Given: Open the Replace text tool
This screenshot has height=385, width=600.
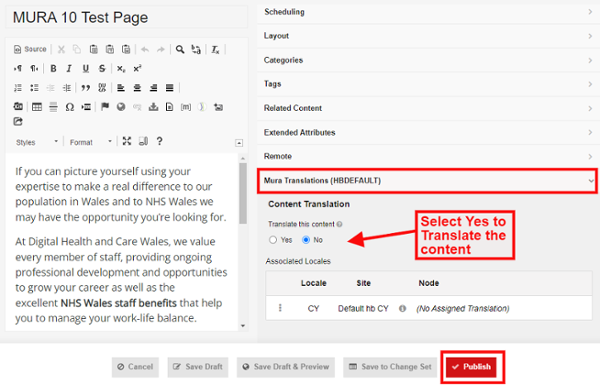Looking at the screenshot, I should pyautogui.click(x=196, y=49).
